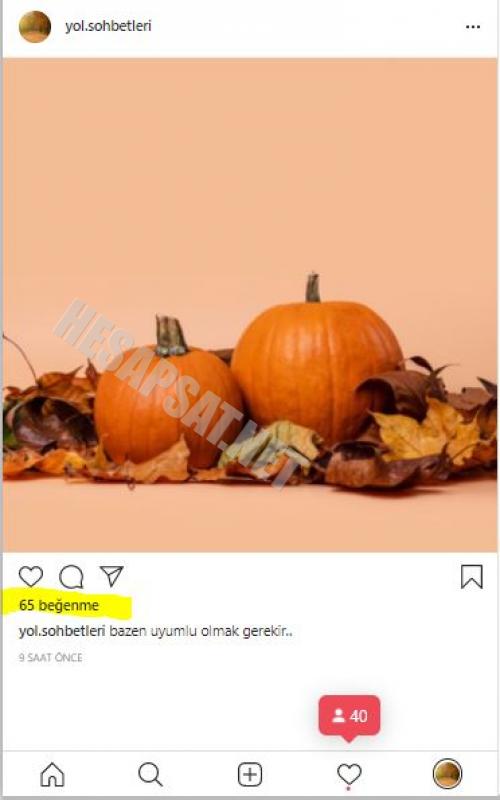Click the 40 new followers notification bubble
Viewport: 500px width, 800px height.
[349, 716]
